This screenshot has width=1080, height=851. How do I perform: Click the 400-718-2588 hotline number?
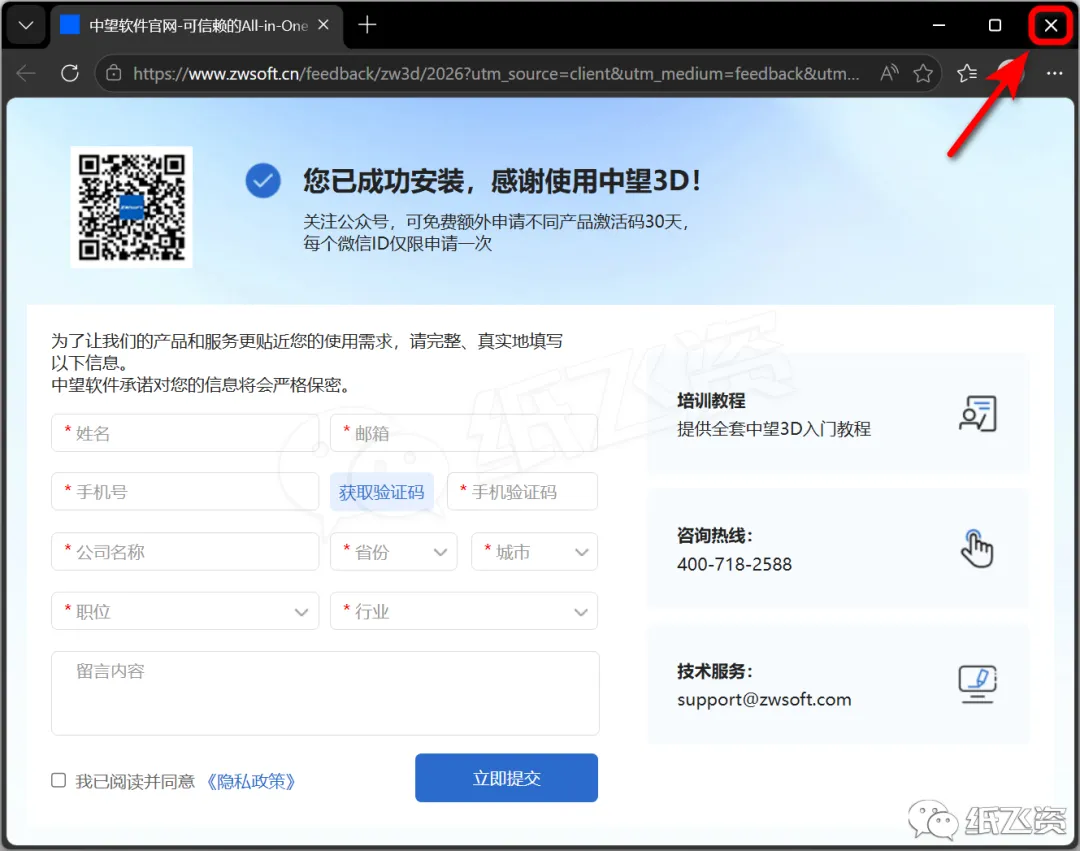[734, 565]
